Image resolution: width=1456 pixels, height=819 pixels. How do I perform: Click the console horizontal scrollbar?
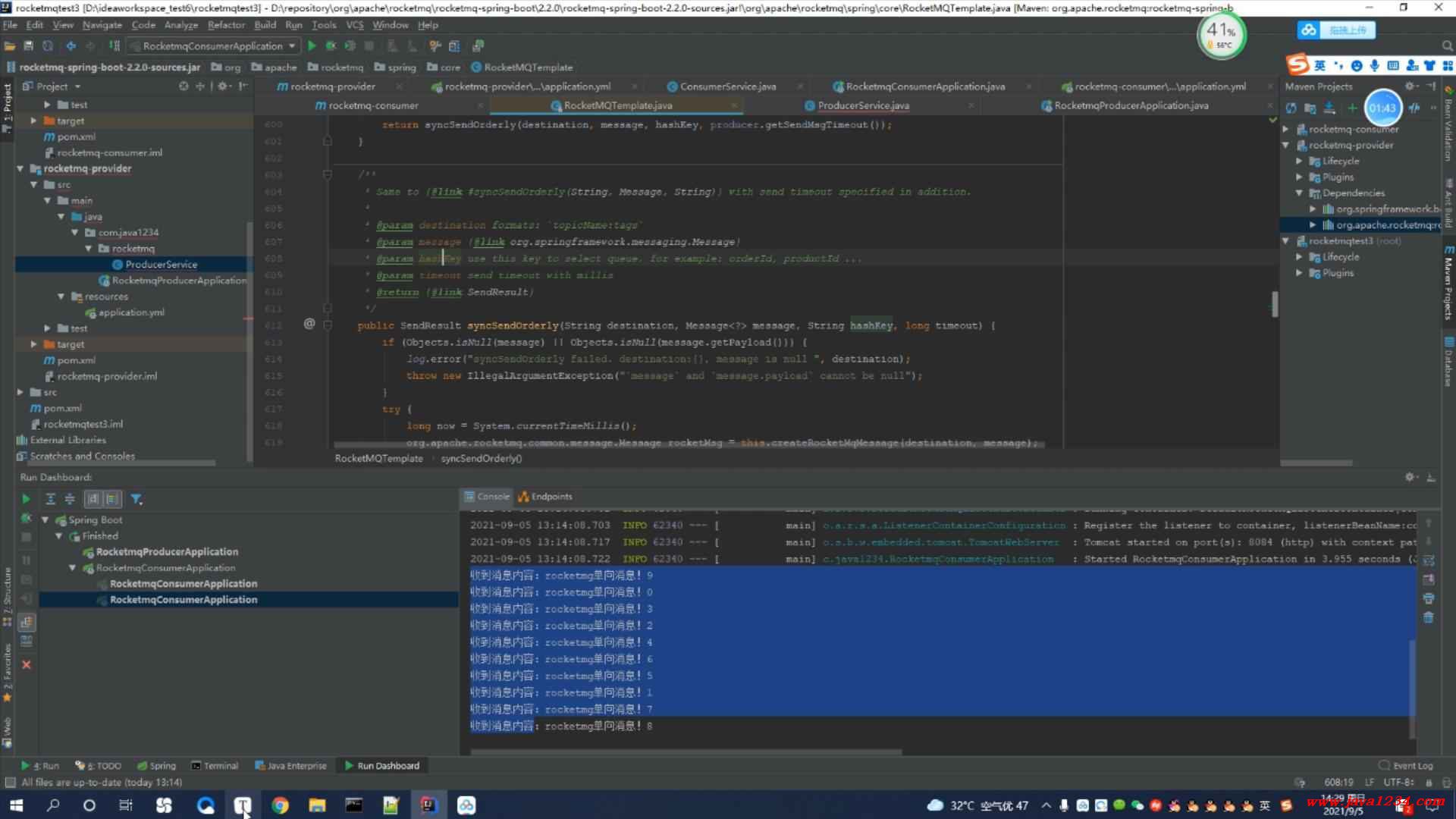point(686,752)
